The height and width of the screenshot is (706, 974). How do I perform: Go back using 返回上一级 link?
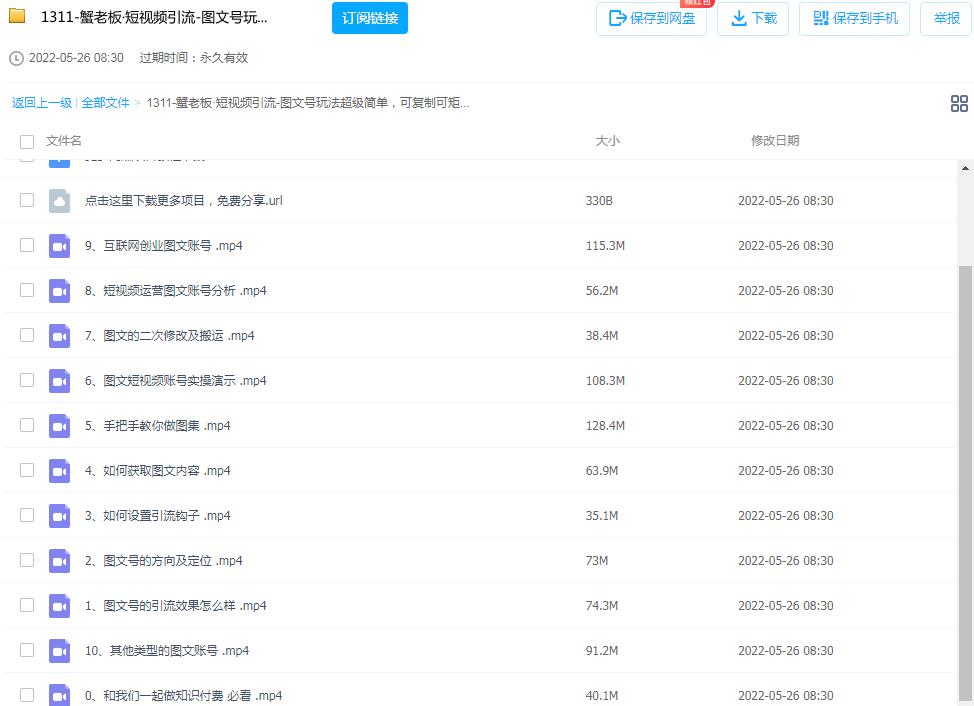[42, 103]
